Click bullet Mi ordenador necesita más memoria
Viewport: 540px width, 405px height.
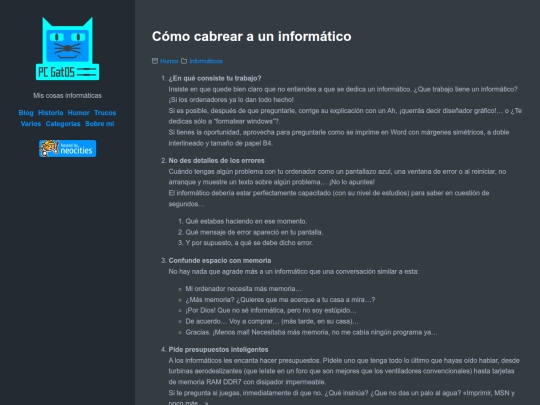(x=243, y=289)
